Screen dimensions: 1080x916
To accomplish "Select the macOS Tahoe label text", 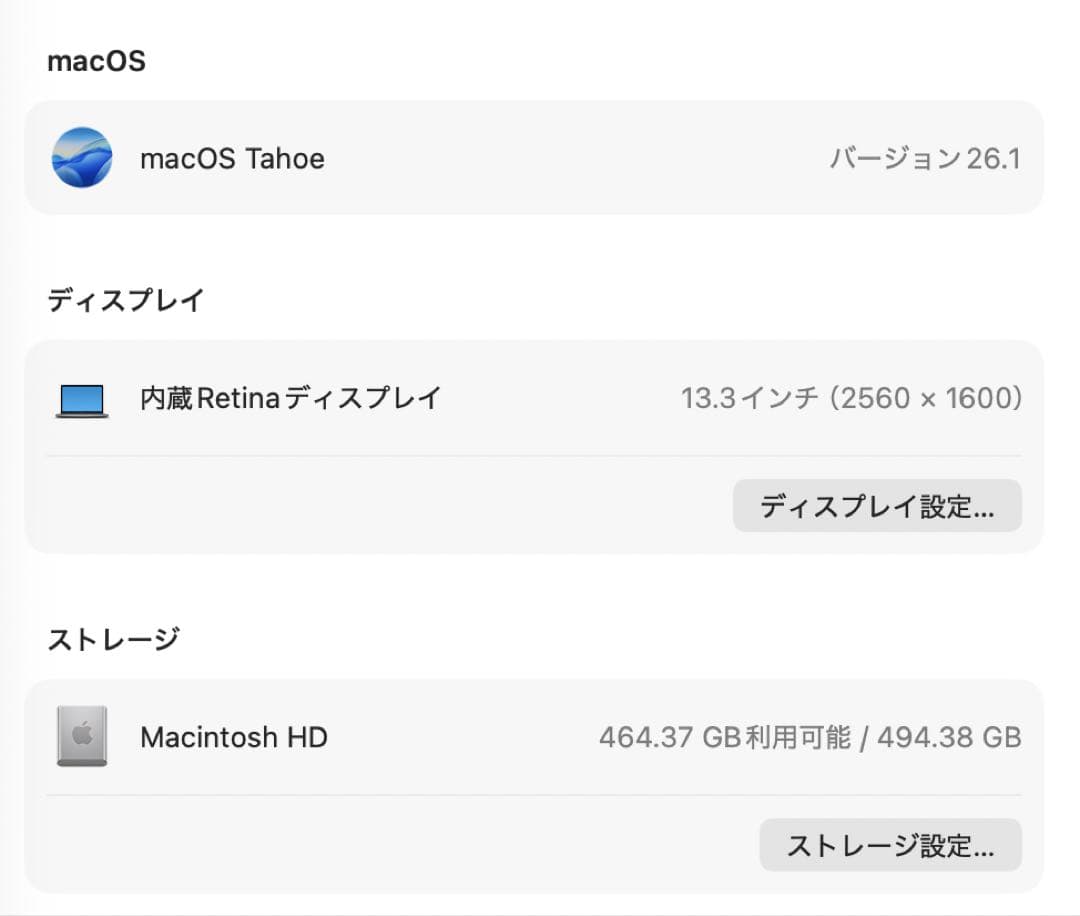I will click(234, 158).
